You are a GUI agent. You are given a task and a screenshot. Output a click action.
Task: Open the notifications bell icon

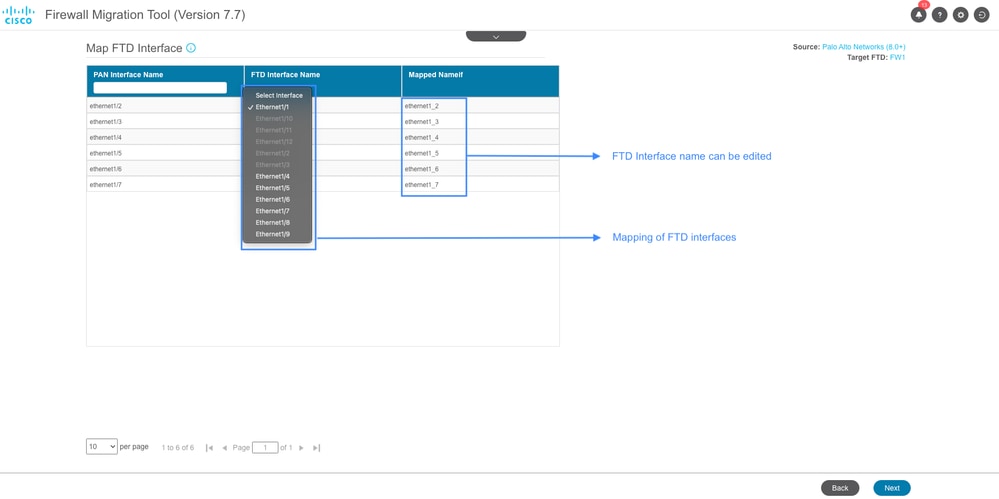pyautogui.click(x=918, y=15)
